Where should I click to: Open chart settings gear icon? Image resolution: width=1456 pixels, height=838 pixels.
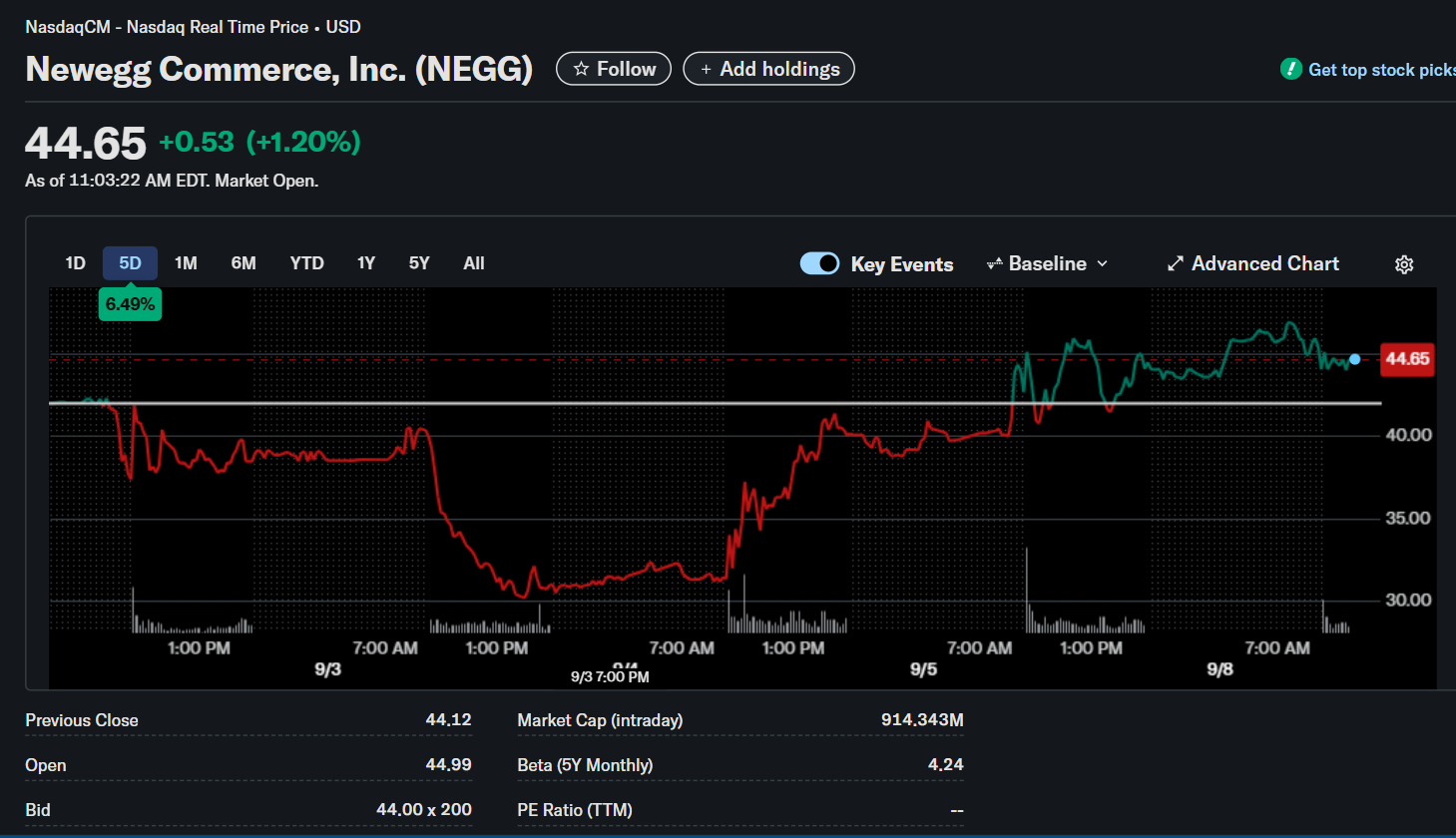click(x=1404, y=264)
